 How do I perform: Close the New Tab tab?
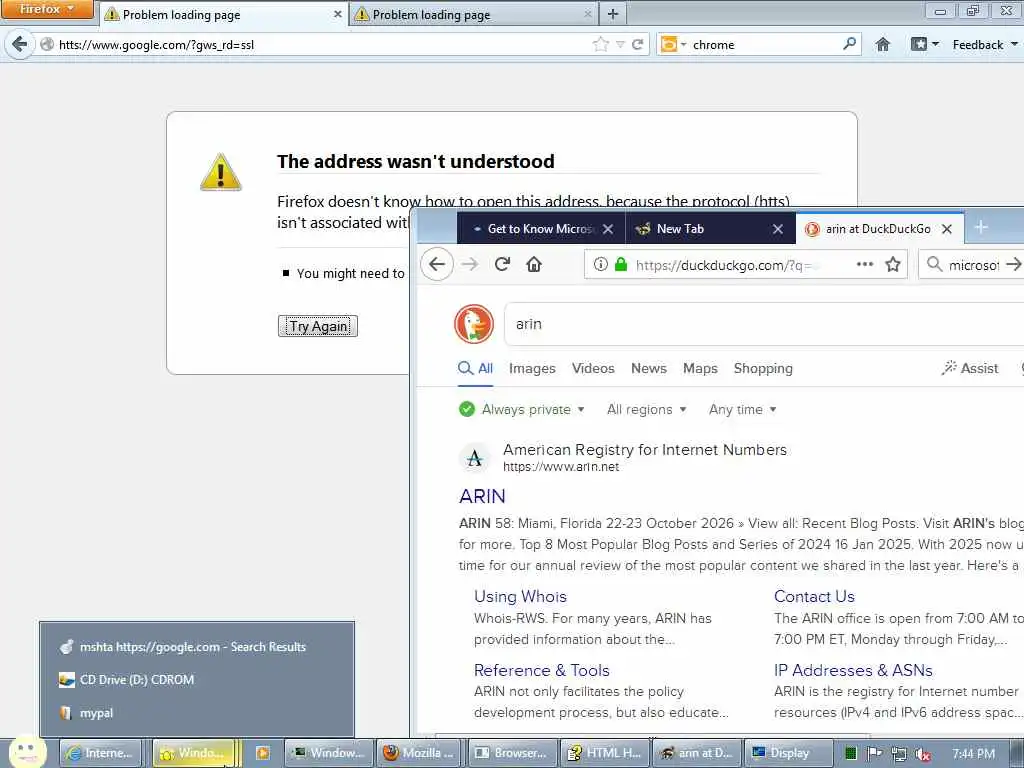coord(778,229)
